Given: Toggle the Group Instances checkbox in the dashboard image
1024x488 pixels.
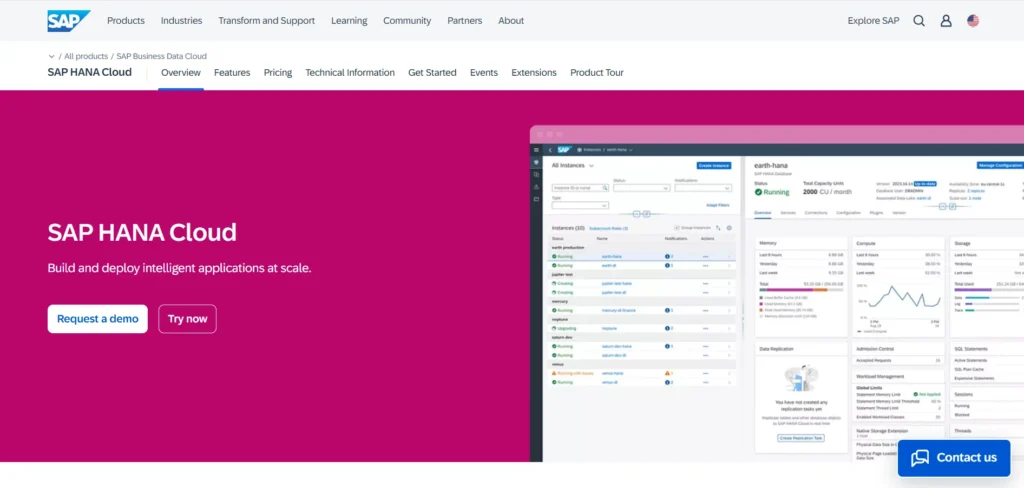Looking at the screenshot, I should point(677,228).
